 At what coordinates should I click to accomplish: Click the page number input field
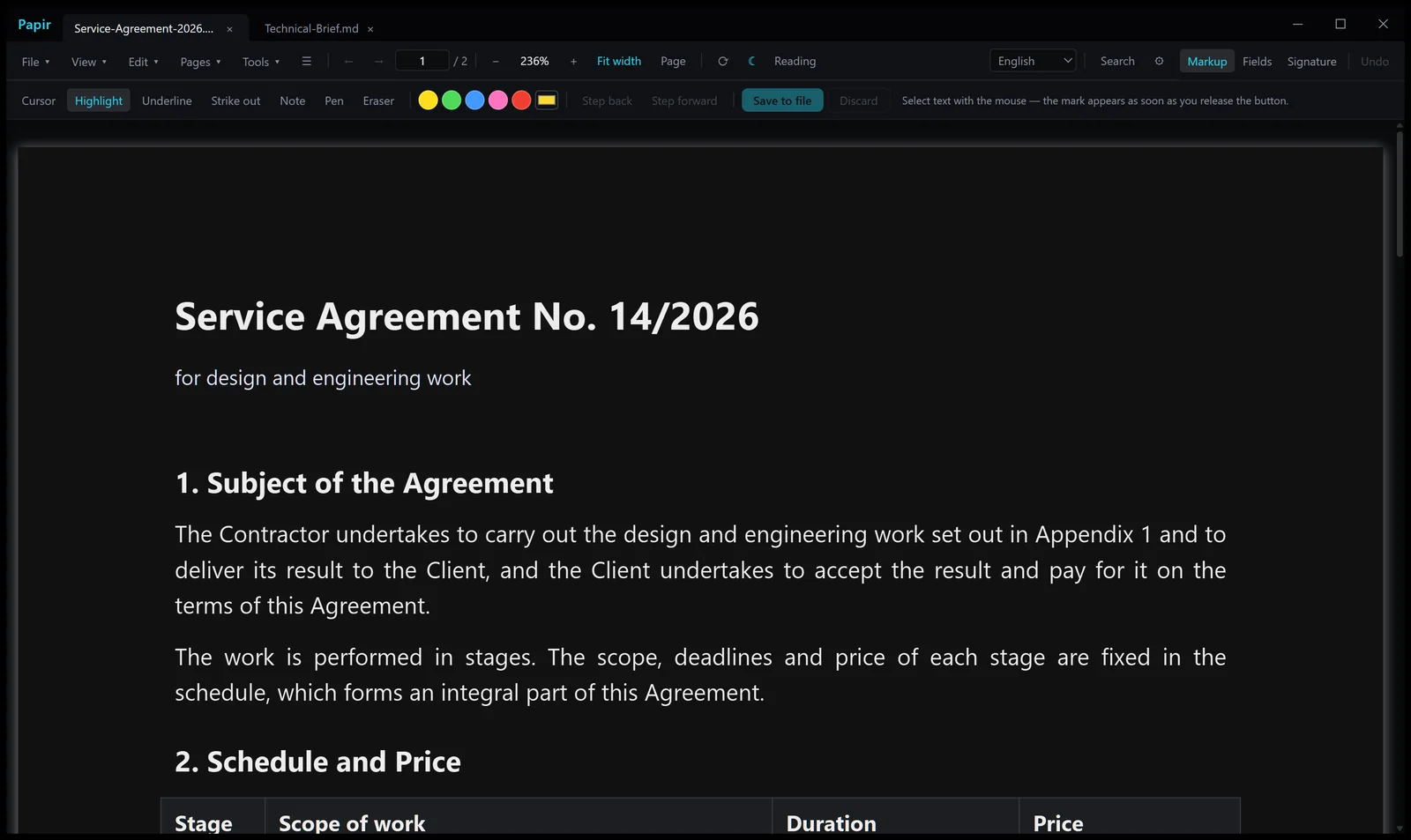(422, 61)
